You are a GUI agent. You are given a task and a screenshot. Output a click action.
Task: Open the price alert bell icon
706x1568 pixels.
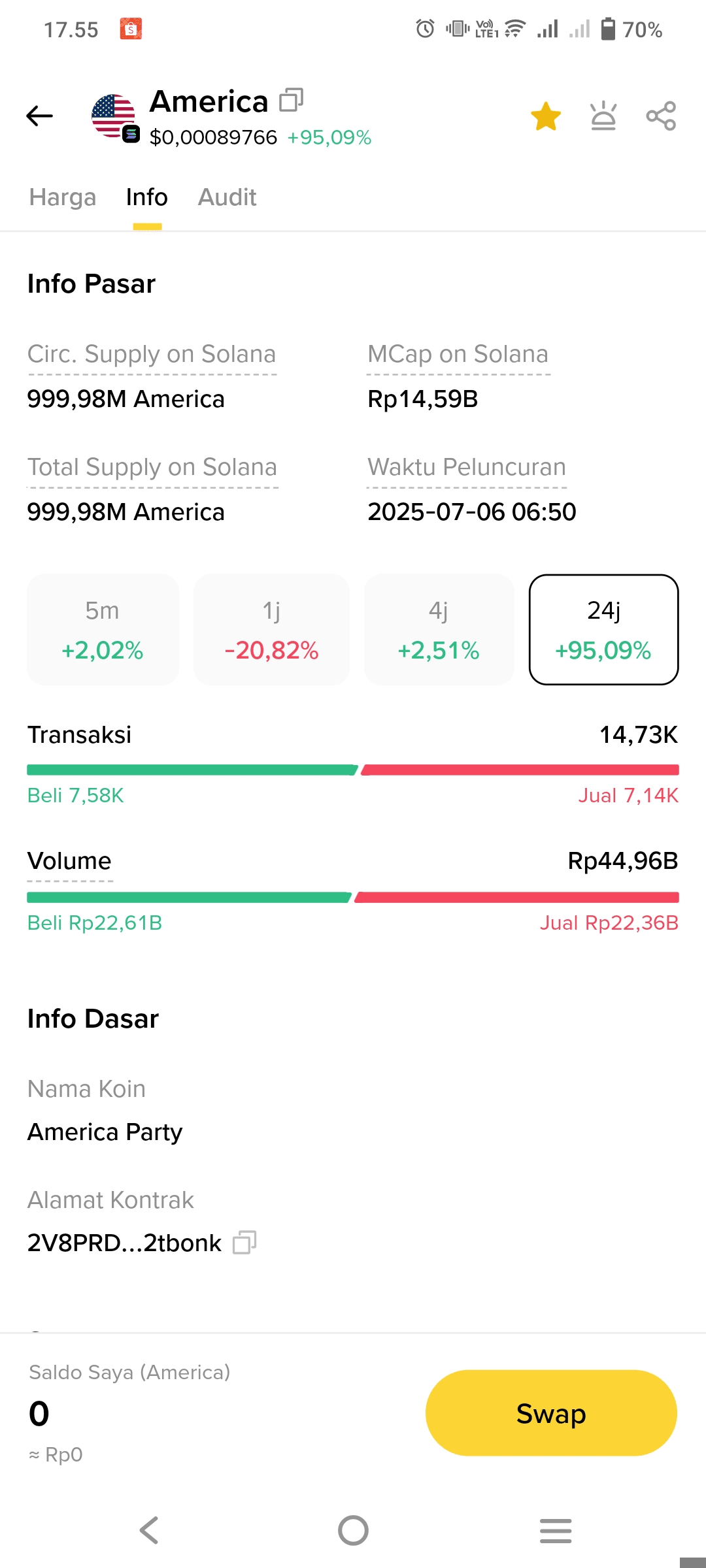pos(603,116)
